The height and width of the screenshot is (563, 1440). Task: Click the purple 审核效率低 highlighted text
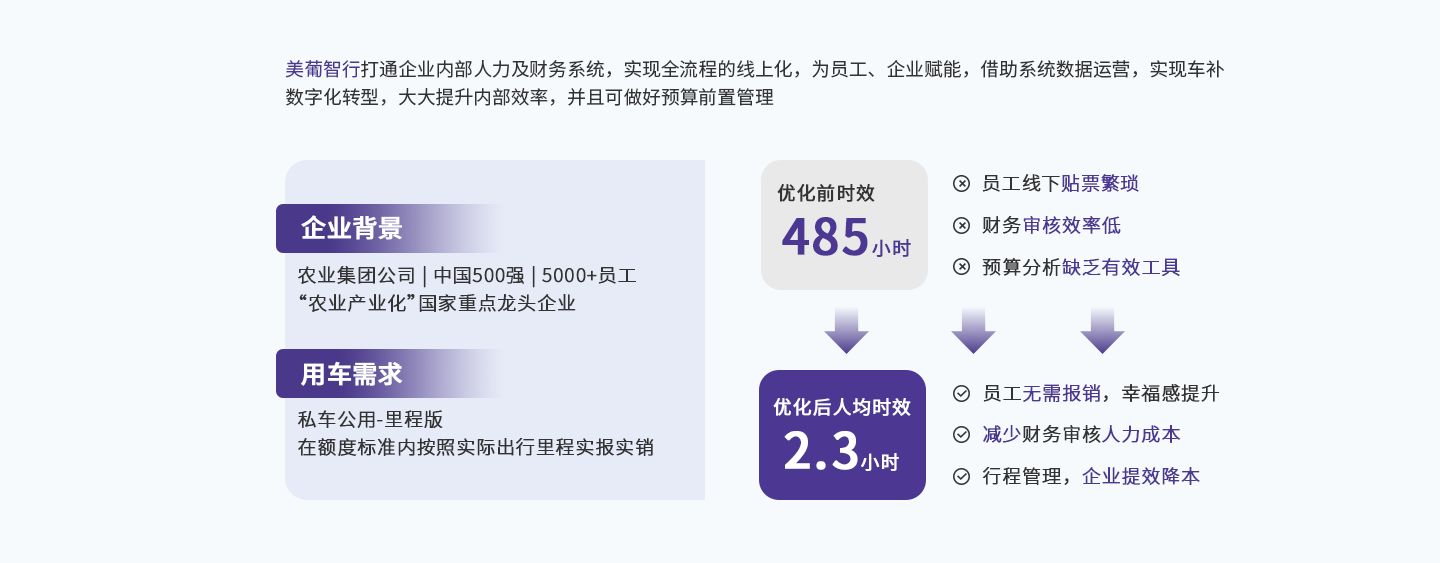click(1071, 225)
